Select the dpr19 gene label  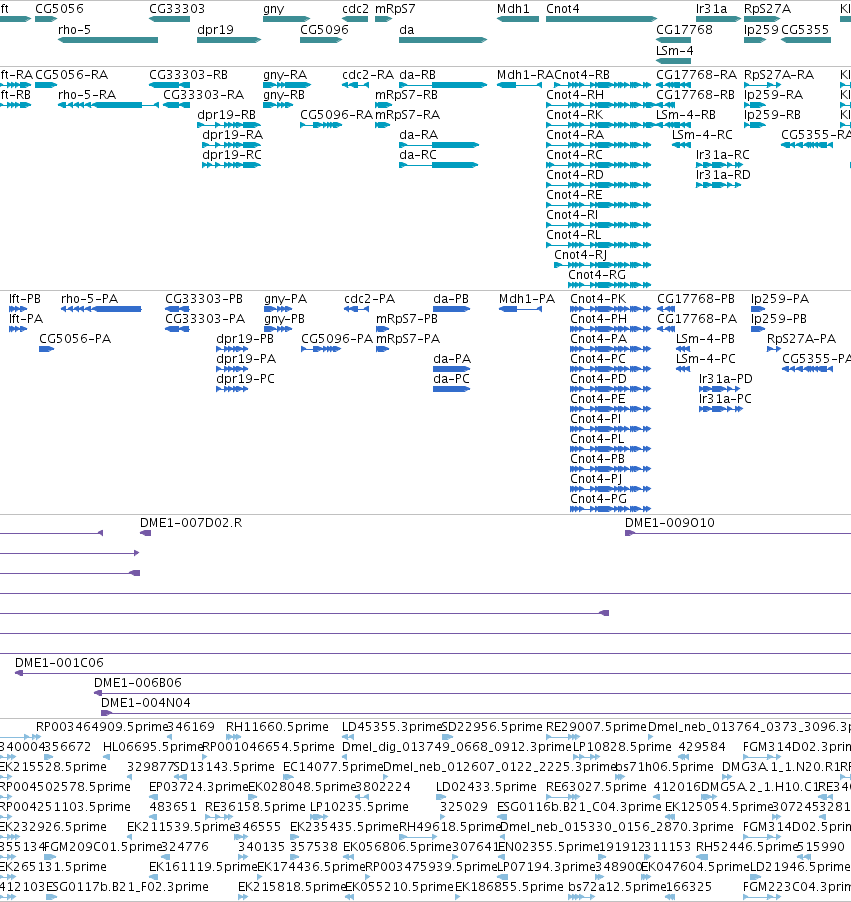point(215,30)
